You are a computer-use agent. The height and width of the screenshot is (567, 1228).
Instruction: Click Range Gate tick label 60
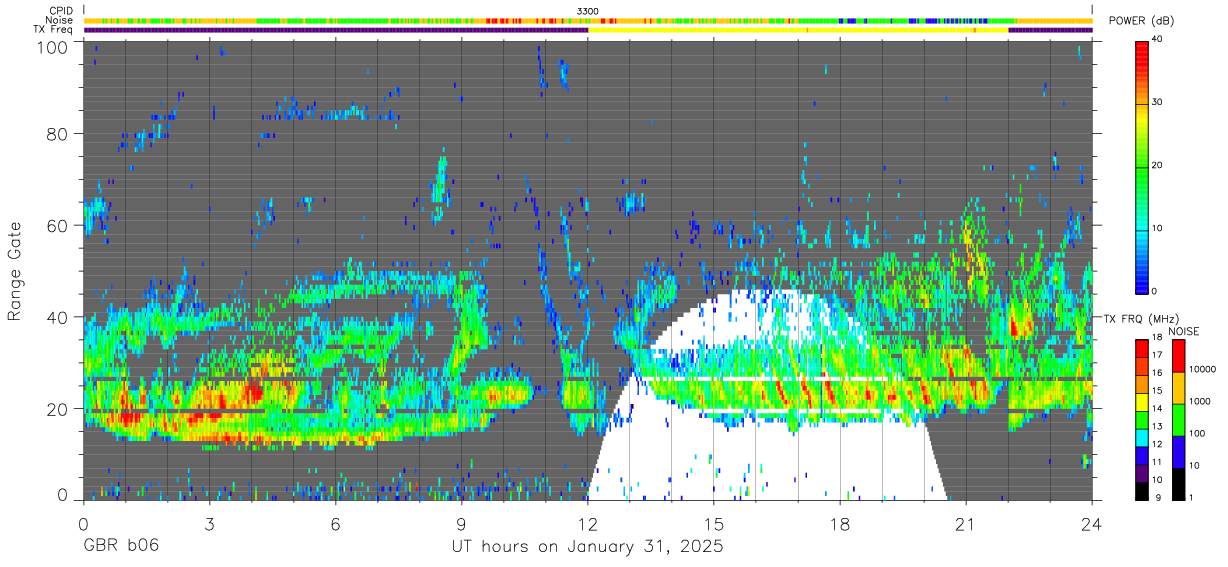pyautogui.click(x=57, y=225)
